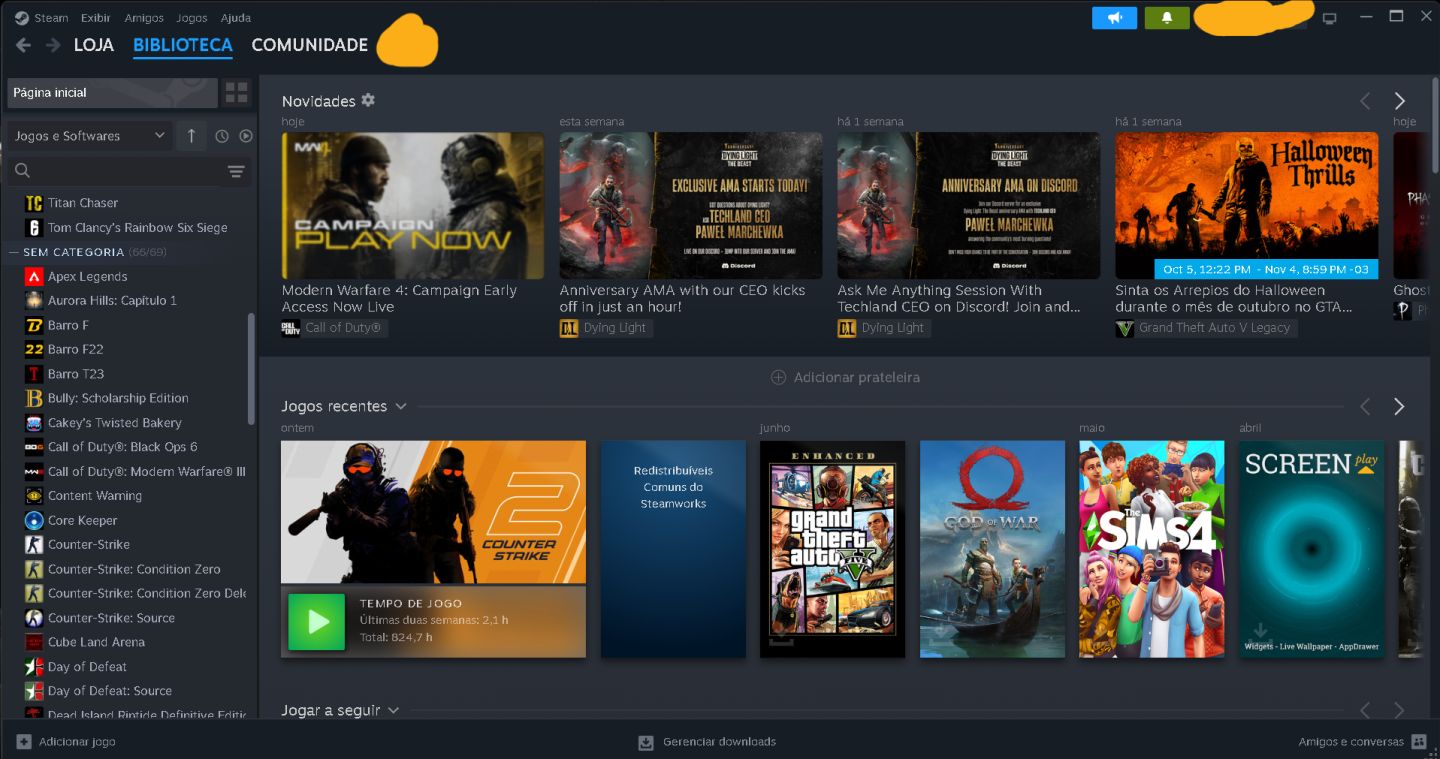
Task: Open friends list icon next to Amigos e conversas
Action: tap(1418, 742)
